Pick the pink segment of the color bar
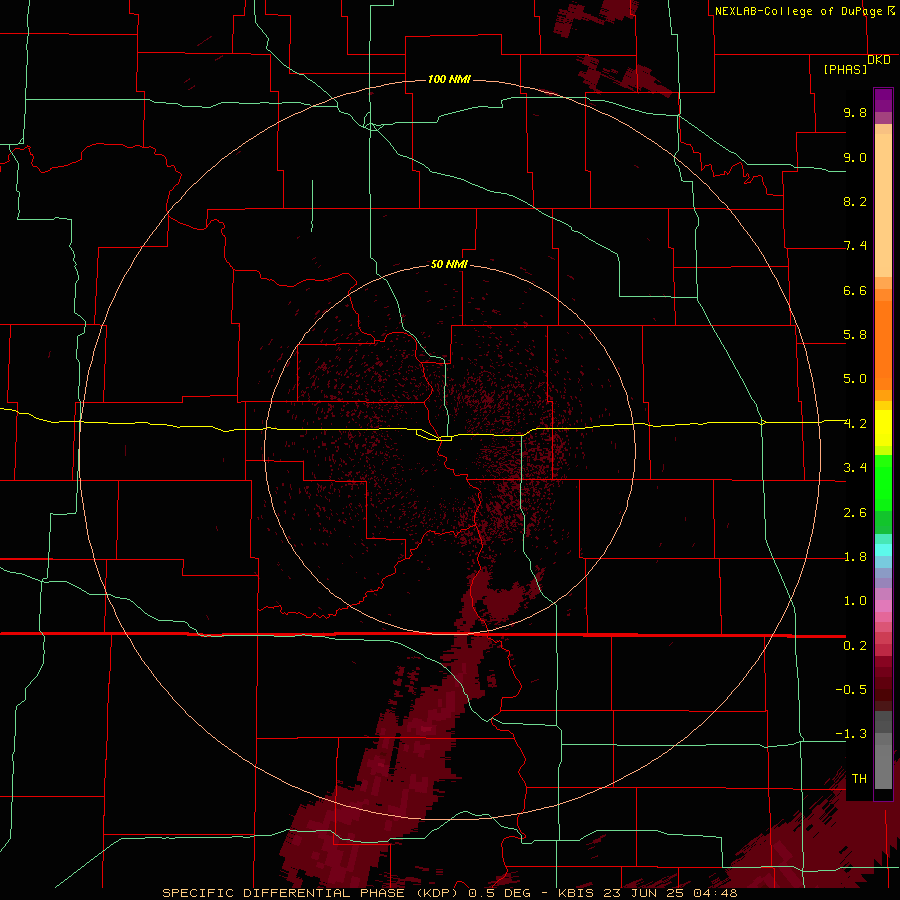 883,606
